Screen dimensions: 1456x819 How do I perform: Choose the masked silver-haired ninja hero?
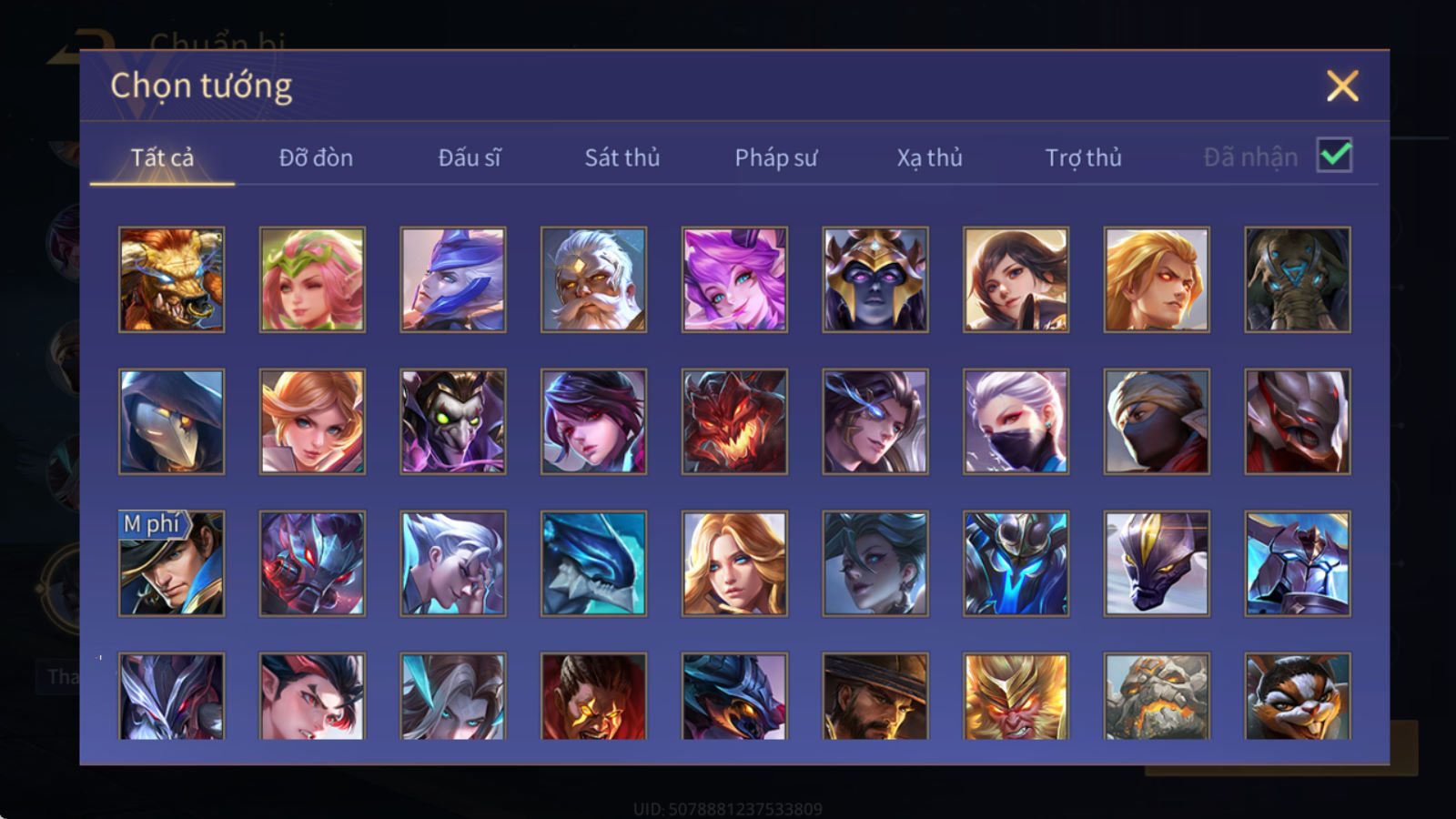tap(1016, 421)
